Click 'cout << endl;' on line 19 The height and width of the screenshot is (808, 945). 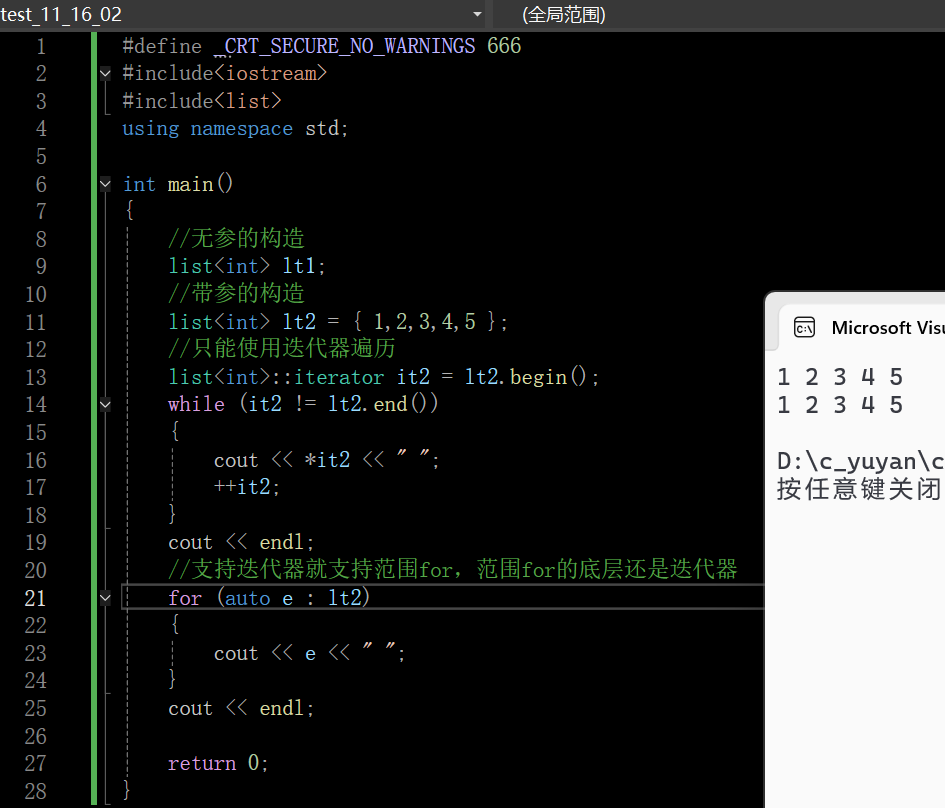(x=241, y=542)
